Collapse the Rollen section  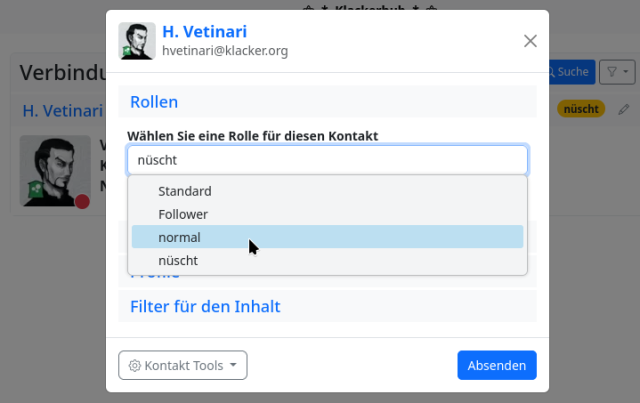tap(154, 102)
